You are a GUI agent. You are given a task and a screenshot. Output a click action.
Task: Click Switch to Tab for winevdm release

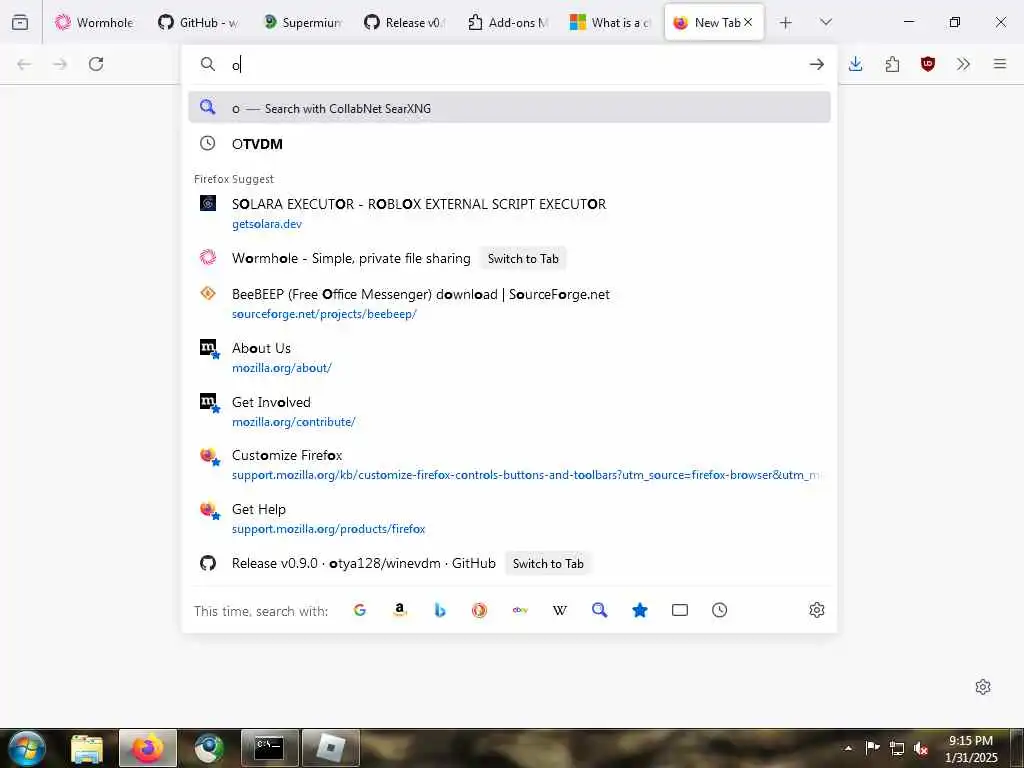(x=548, y=564)
